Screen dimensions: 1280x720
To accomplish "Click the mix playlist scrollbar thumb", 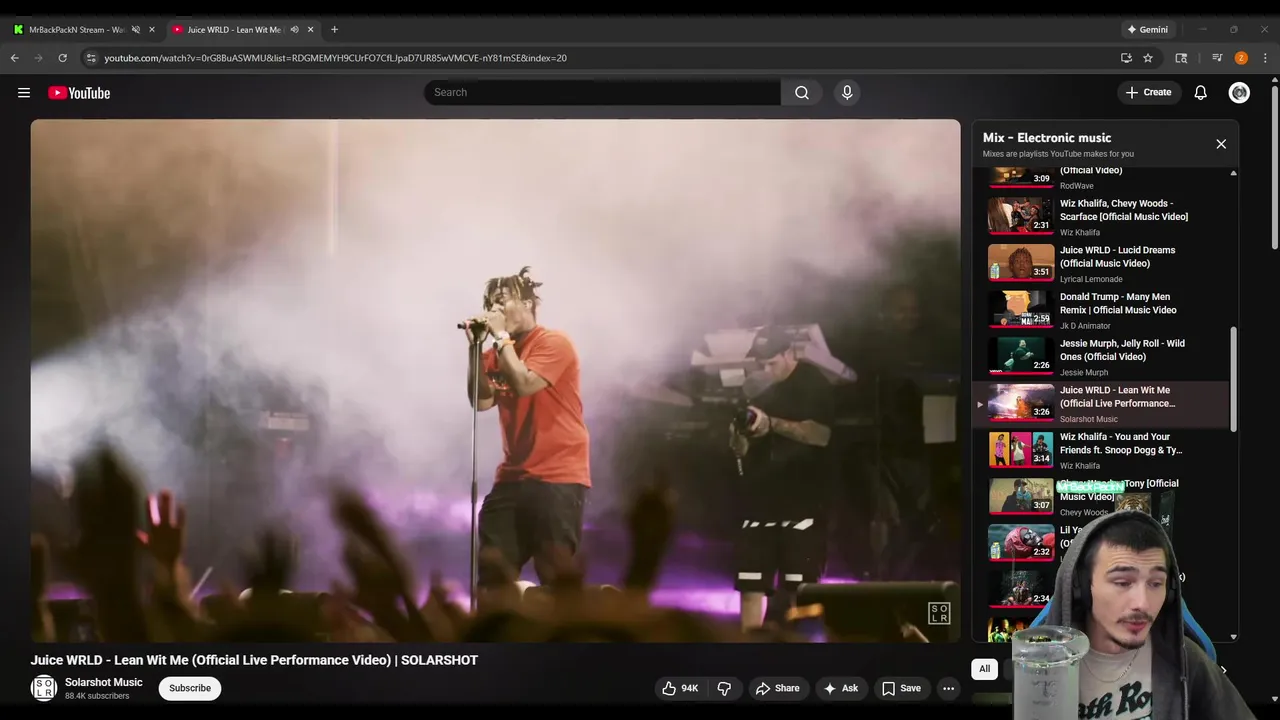I will tap(1233, 380).
